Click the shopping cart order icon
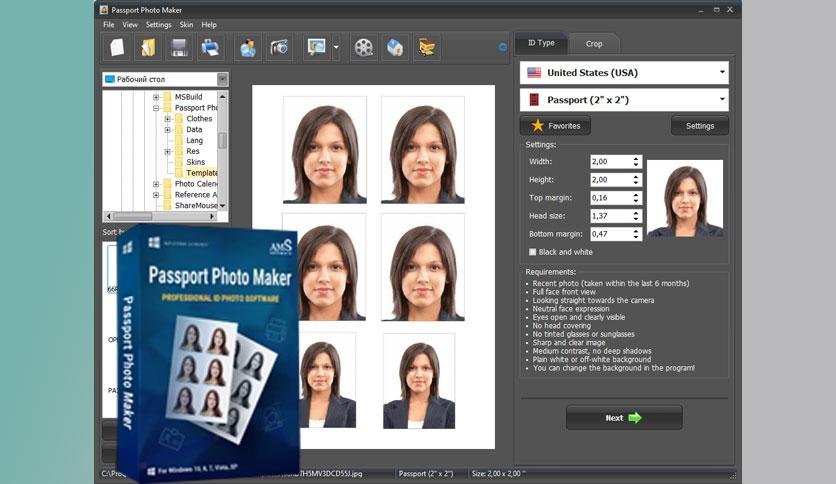This screenshot has width=836, height=484. pyautogui.click(x=427, y=48)
